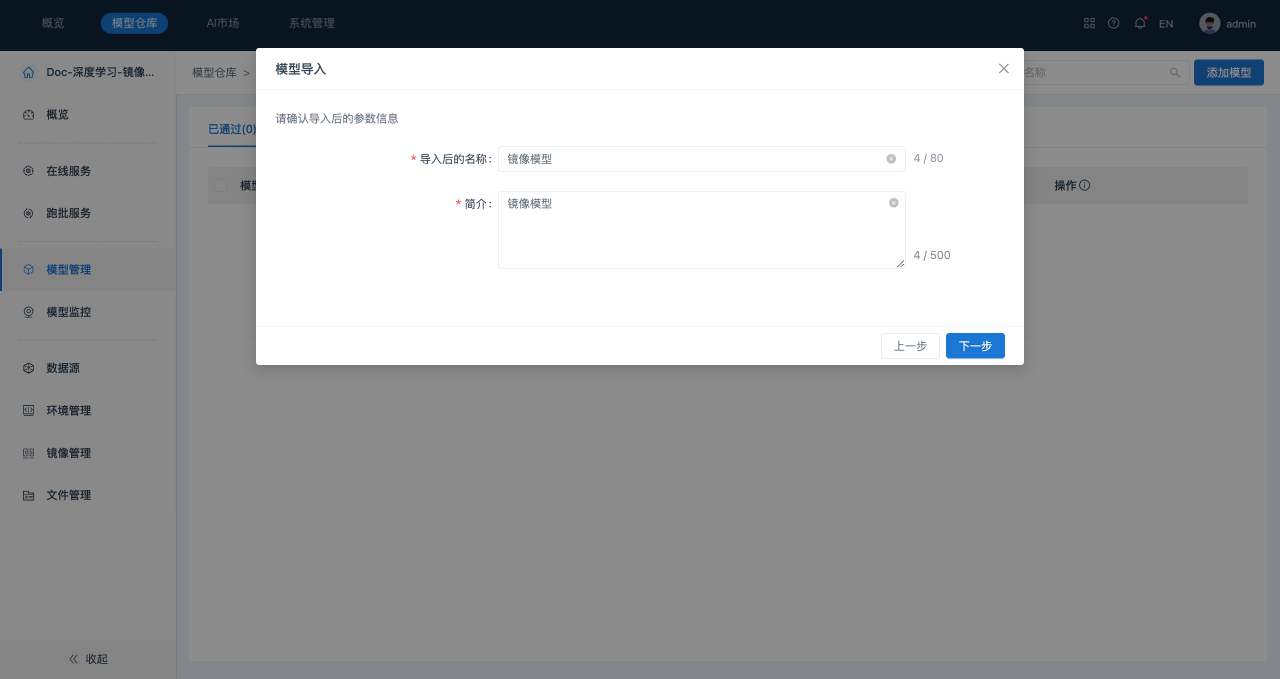Collapse the sidebar with 收起
This screenshot has width=1280, height=679.
[x=88, y=659]
